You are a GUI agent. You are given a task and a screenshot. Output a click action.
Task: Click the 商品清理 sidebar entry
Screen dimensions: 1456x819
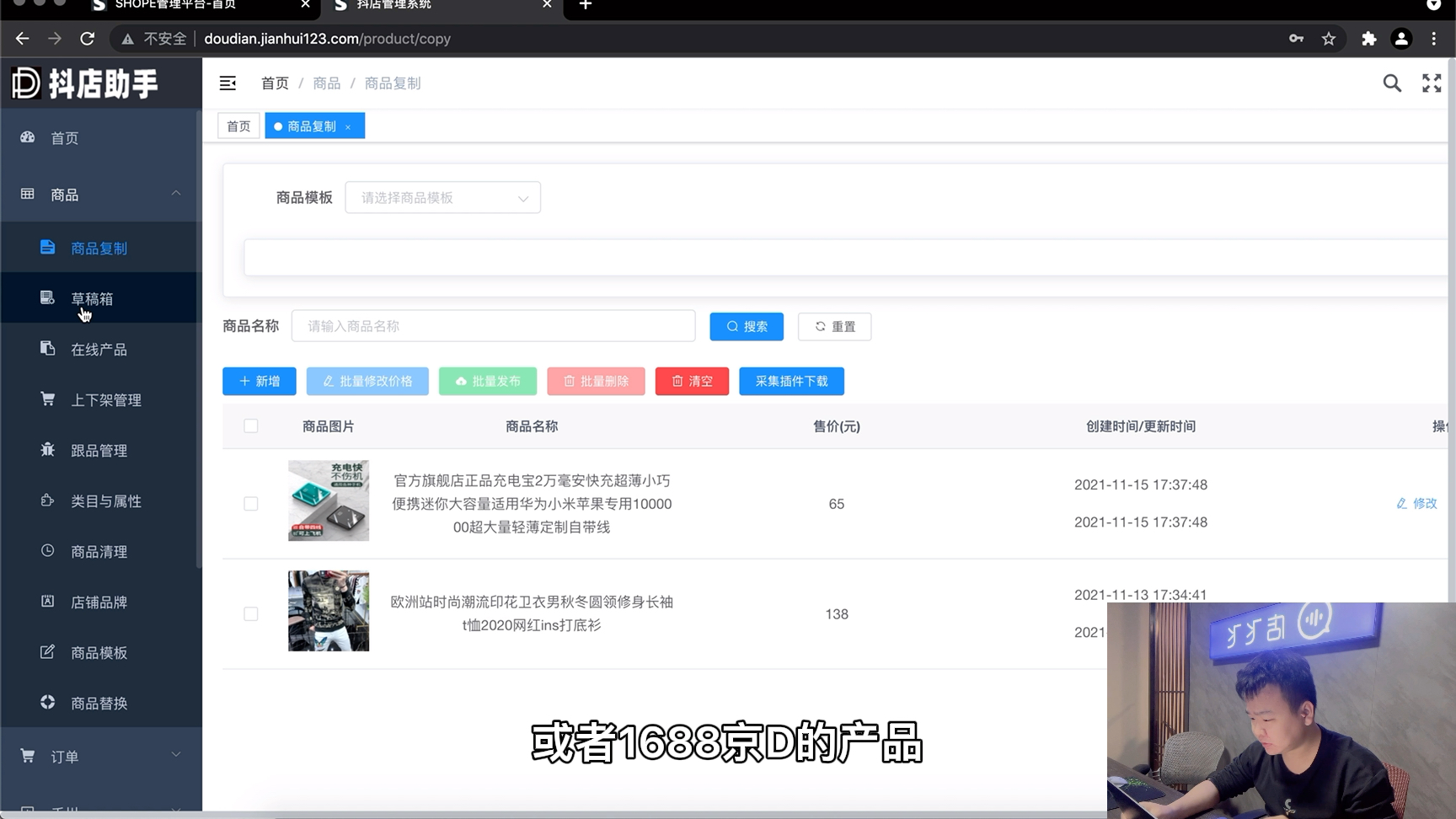click(x=97, y=551)
